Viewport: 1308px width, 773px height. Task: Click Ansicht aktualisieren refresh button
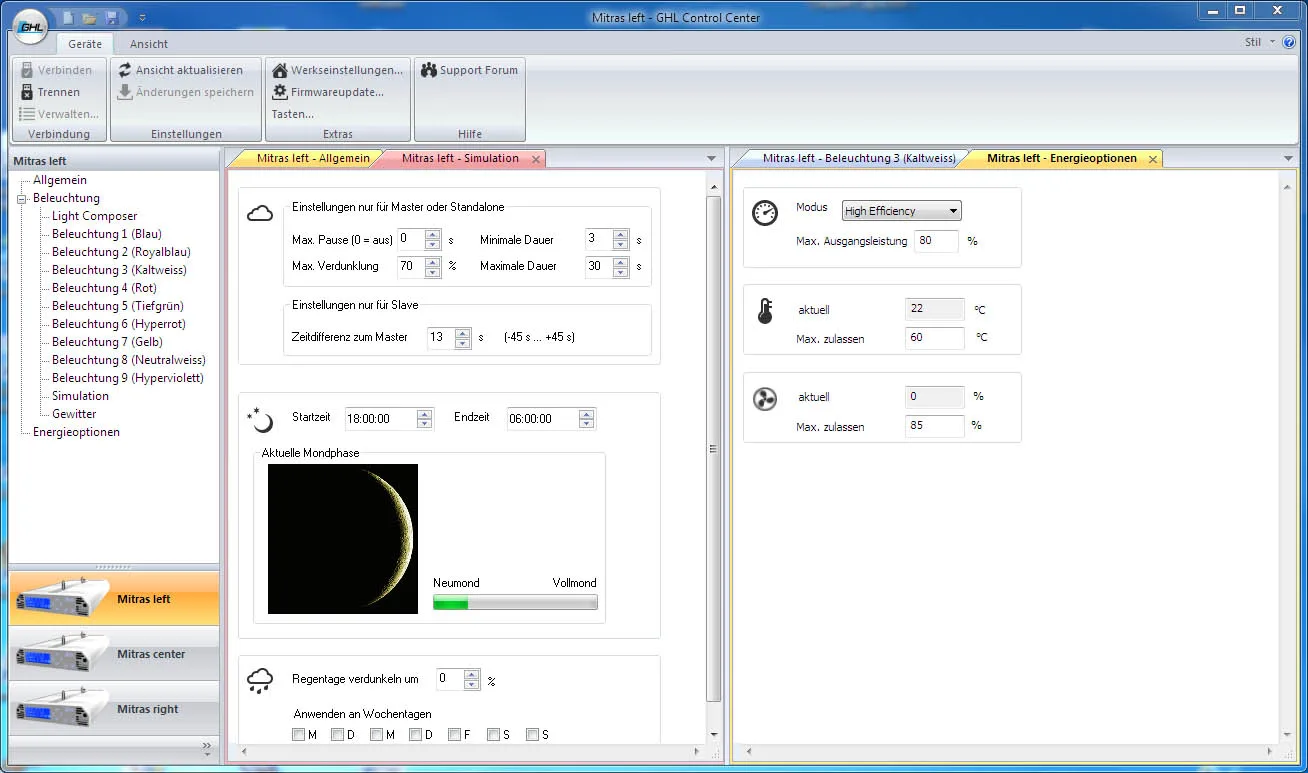tap(180, 70)
